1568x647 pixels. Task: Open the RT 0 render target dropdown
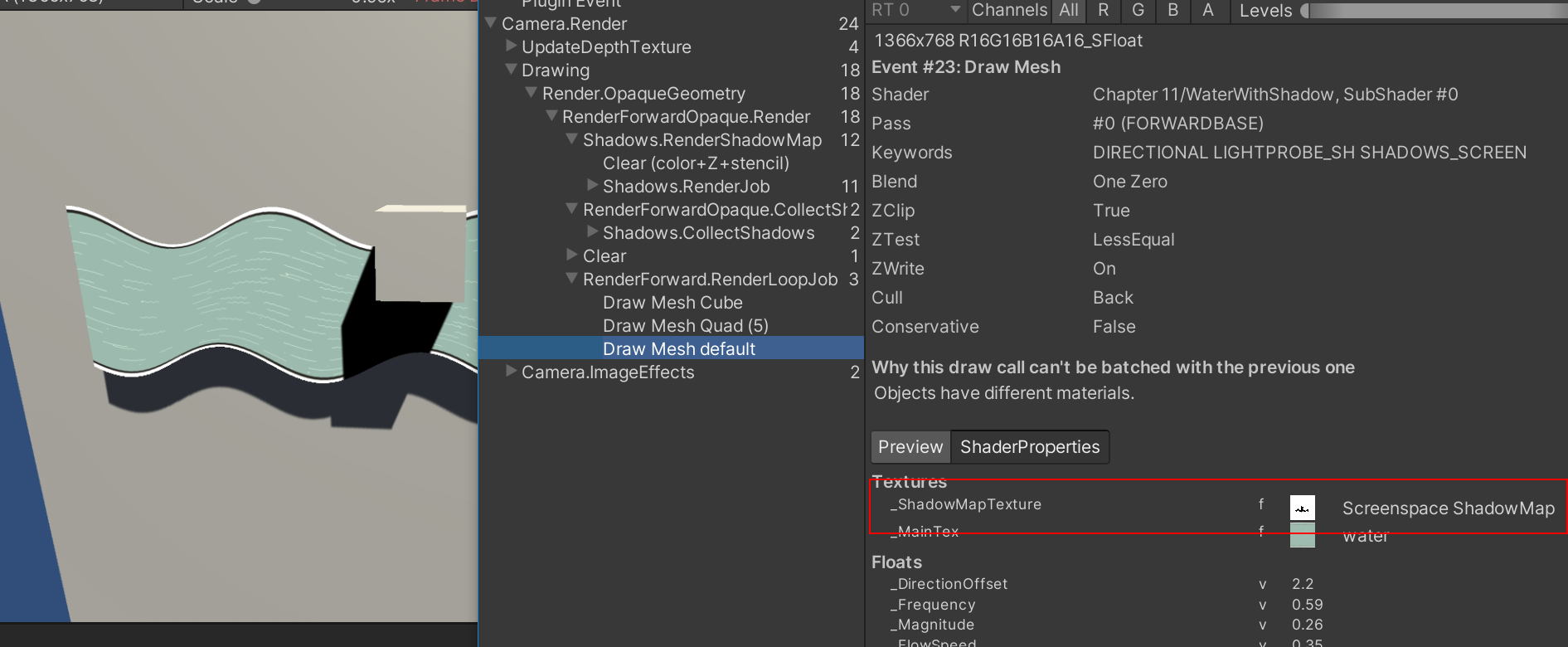pos(915,10)
